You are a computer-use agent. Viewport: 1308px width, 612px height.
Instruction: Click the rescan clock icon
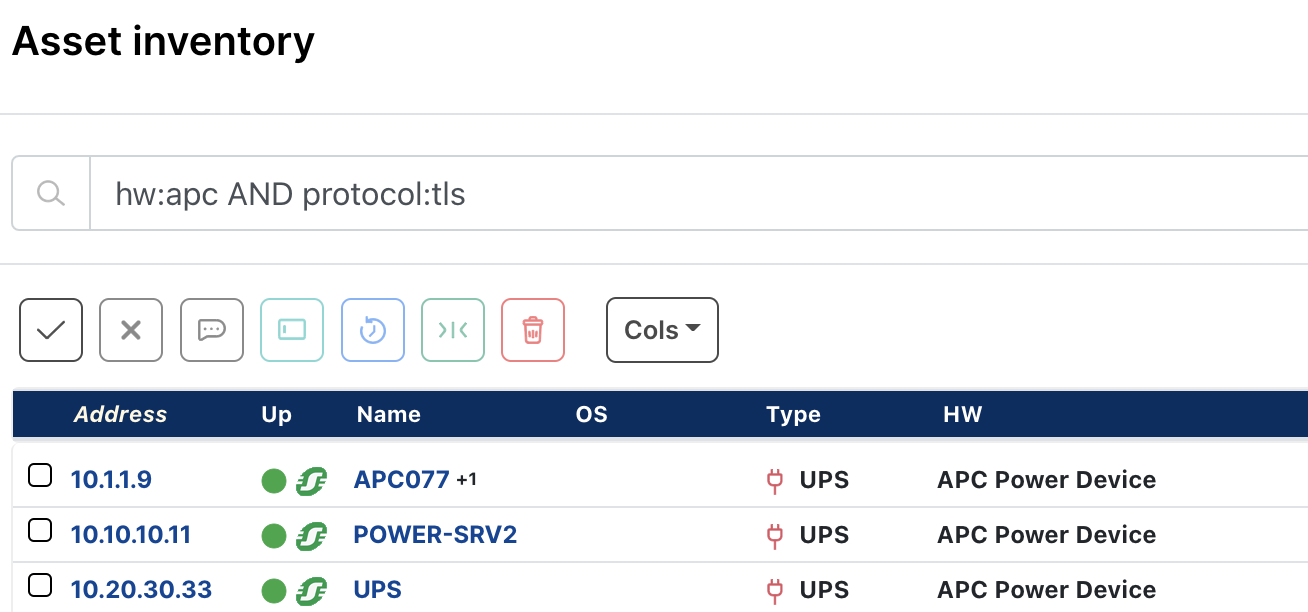tap(372, 330)
